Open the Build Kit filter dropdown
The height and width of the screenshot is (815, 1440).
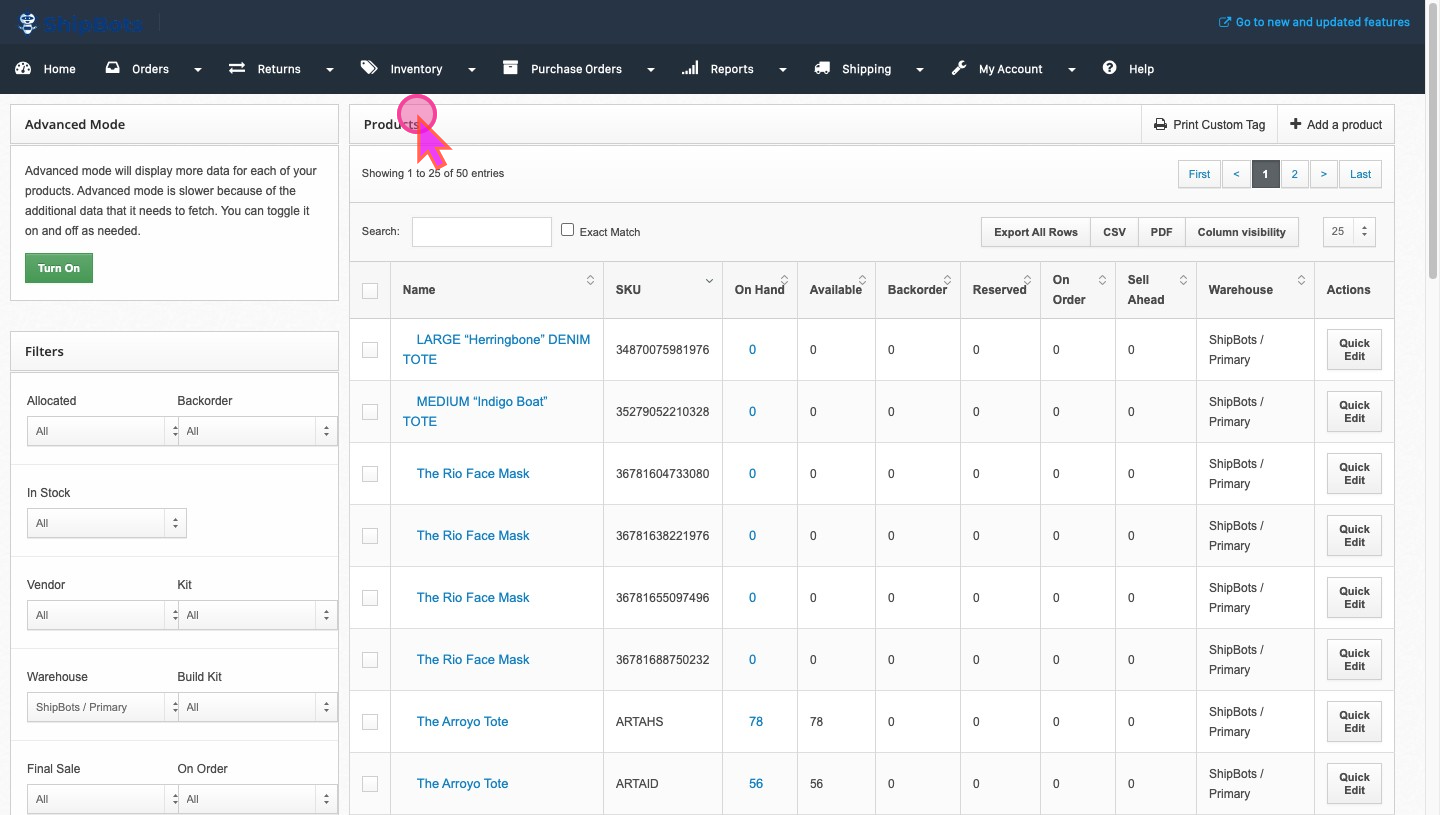[x=257, y=707]
